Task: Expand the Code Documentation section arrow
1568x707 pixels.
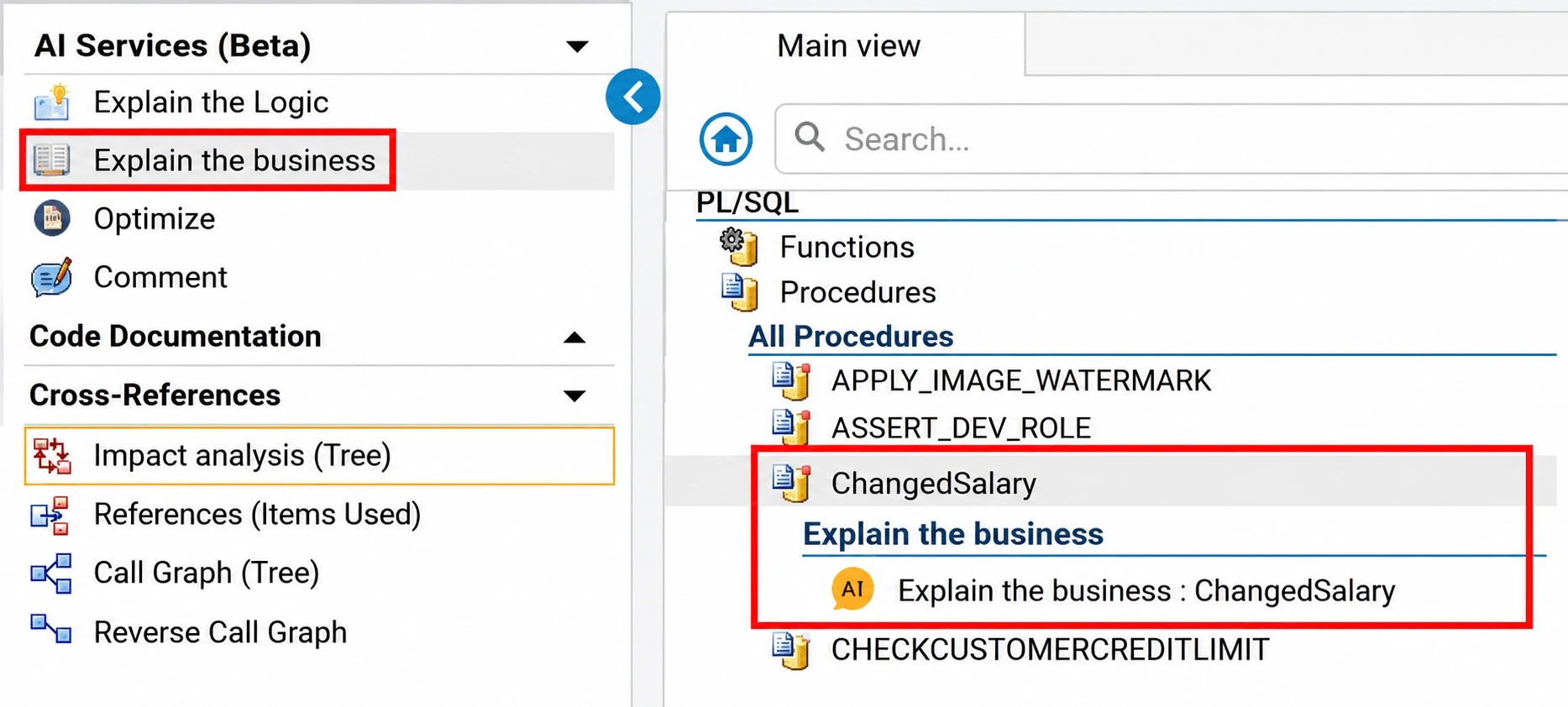Action: [x=574, y=338]
